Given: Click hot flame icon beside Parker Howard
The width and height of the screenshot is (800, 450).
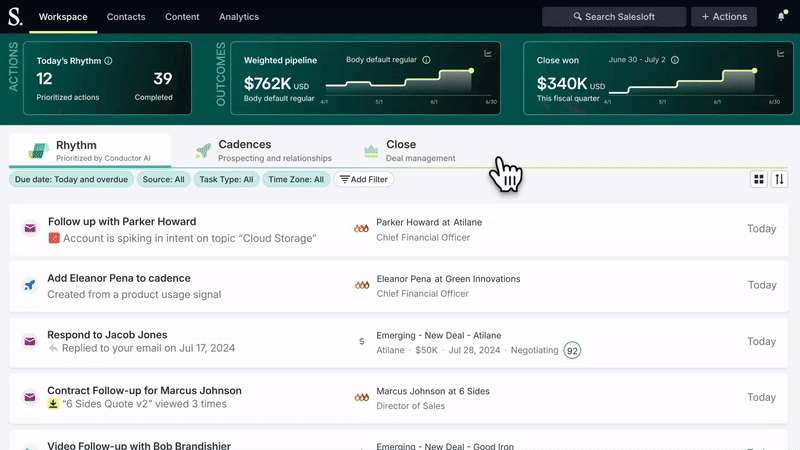Looking at the screenshot, I should (361, 229).
